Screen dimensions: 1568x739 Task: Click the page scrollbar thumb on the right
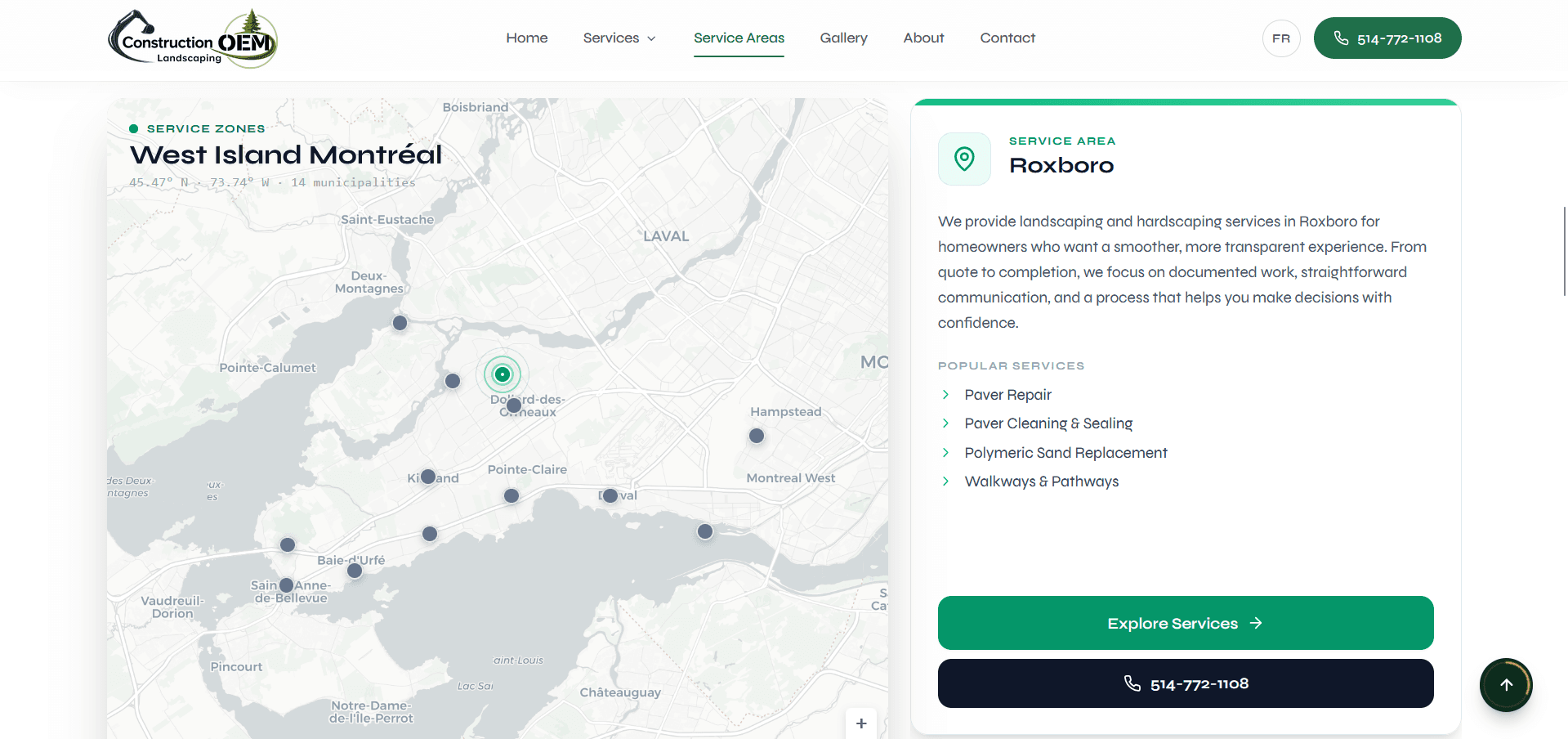(x=1564, y=251)
